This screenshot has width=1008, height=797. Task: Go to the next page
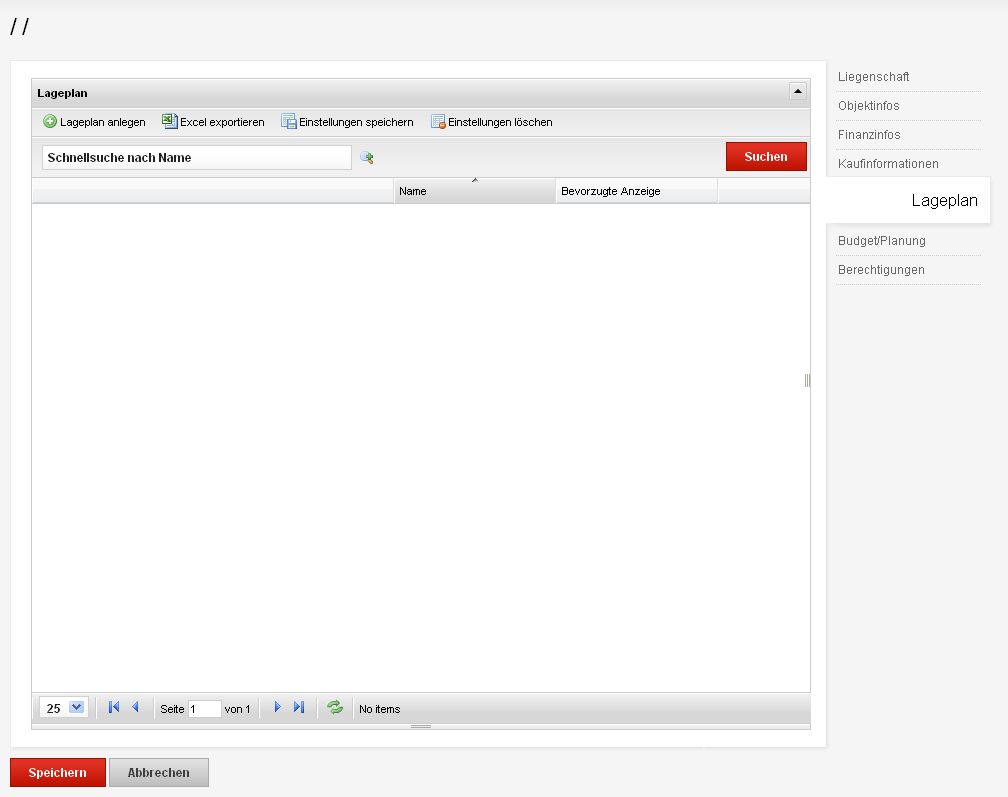277,708
